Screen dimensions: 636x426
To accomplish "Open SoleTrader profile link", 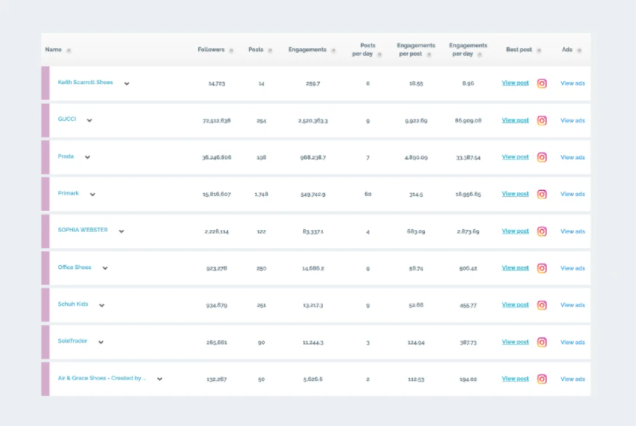I will [x=73, y=341].
